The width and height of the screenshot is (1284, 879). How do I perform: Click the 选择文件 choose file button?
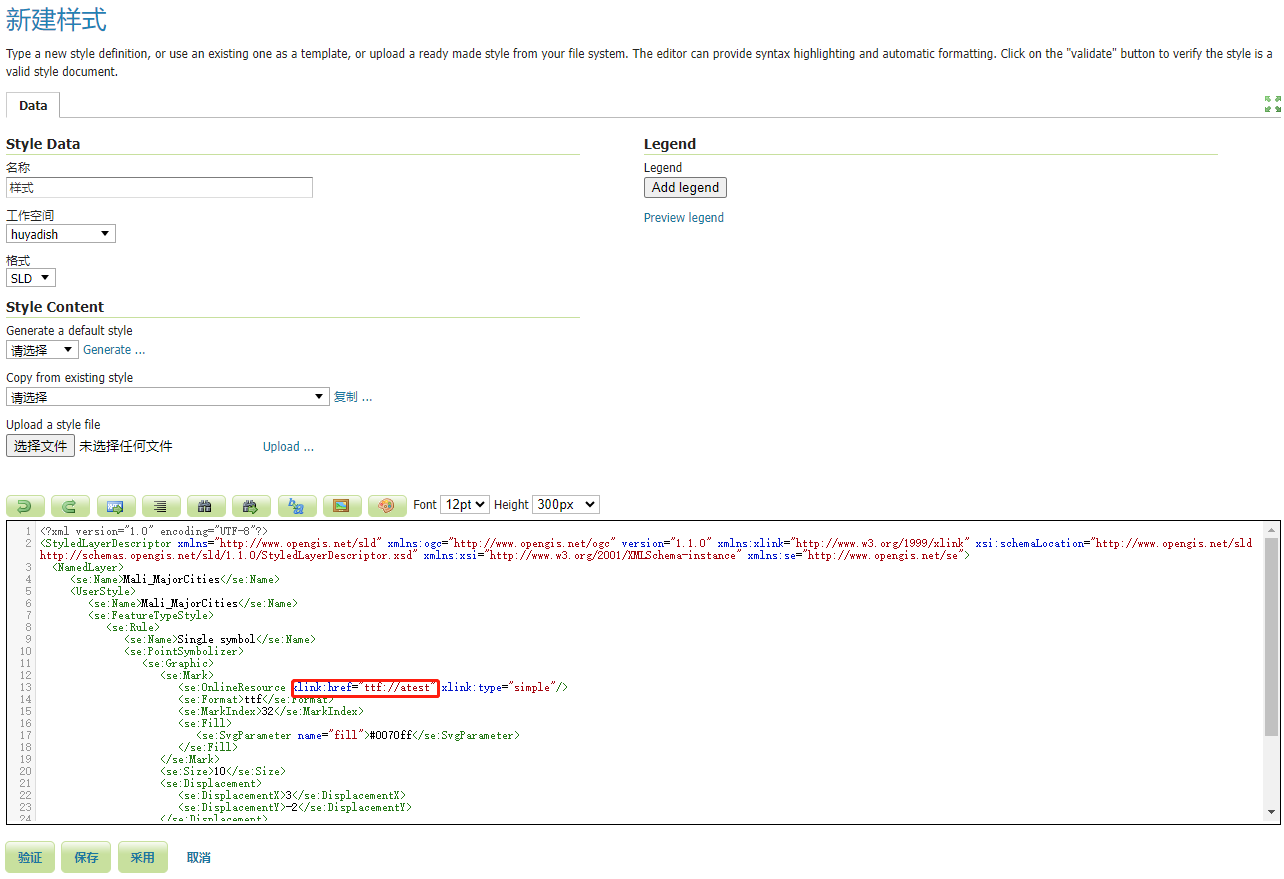click(x=40, y=446)
